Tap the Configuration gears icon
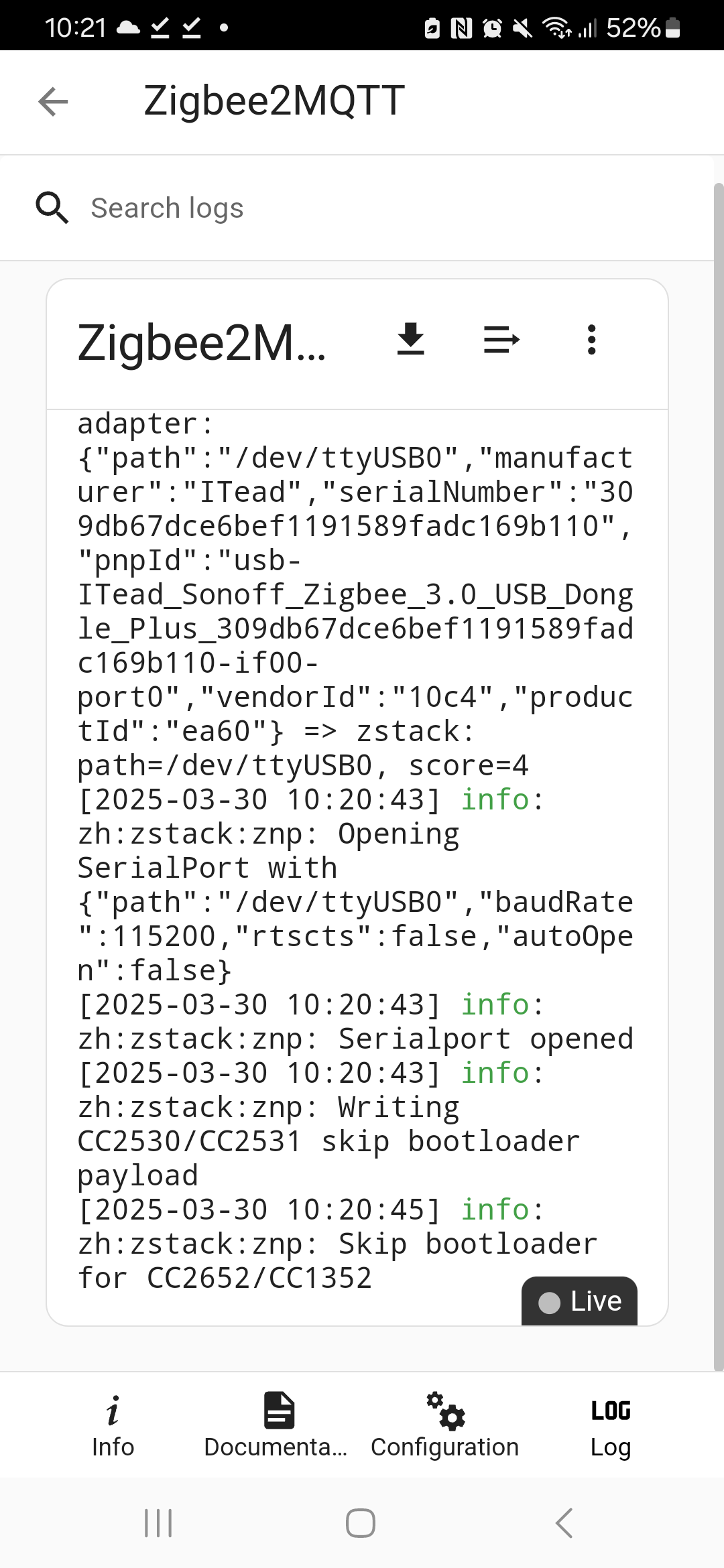724x1568 pixels. 446,1410
